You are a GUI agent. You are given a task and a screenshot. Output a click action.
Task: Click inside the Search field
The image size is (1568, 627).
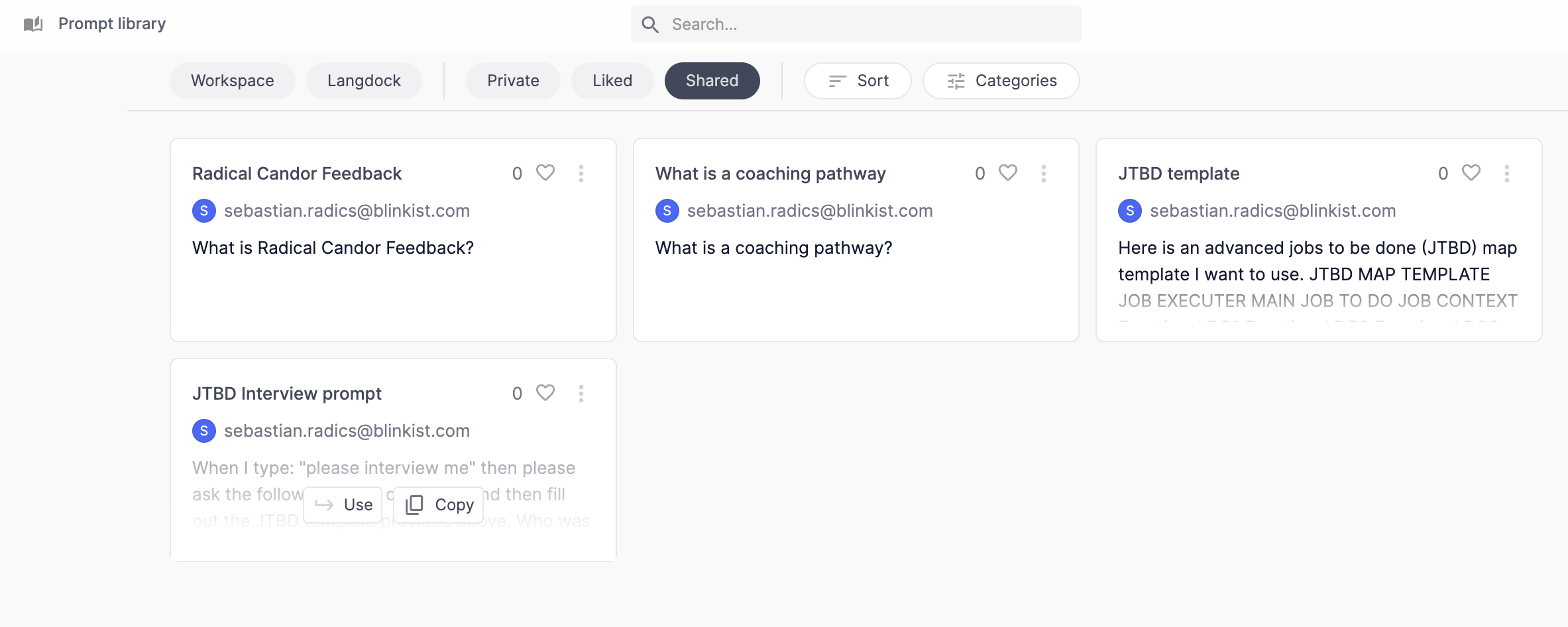click(795, 23)
